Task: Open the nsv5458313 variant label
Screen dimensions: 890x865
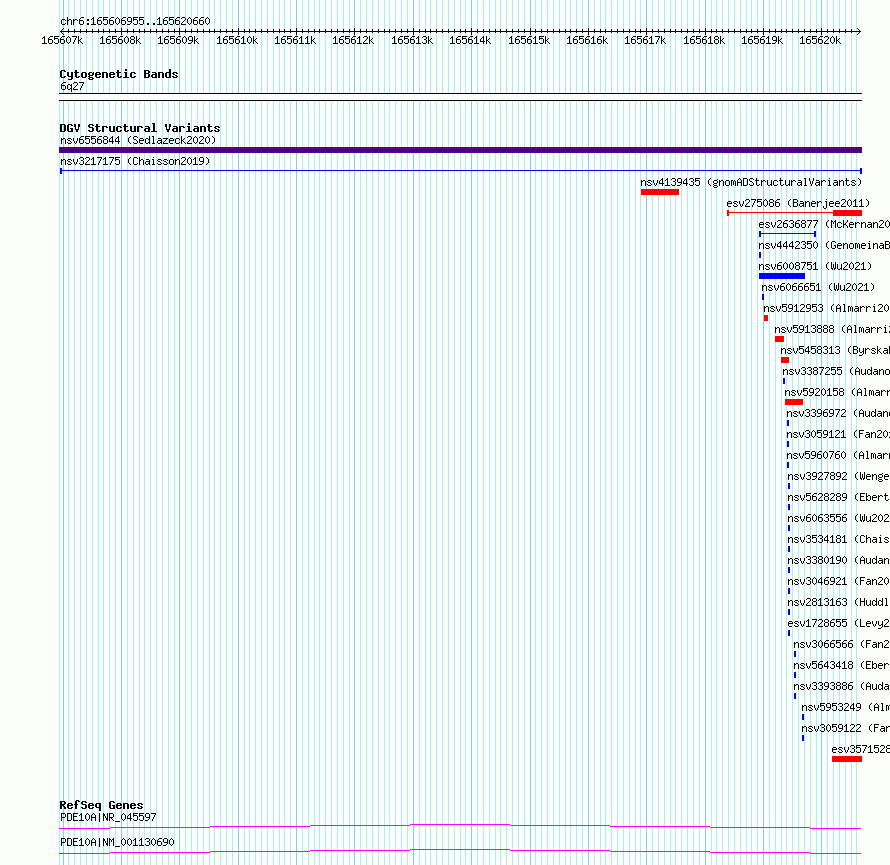Action: (835, 350)
